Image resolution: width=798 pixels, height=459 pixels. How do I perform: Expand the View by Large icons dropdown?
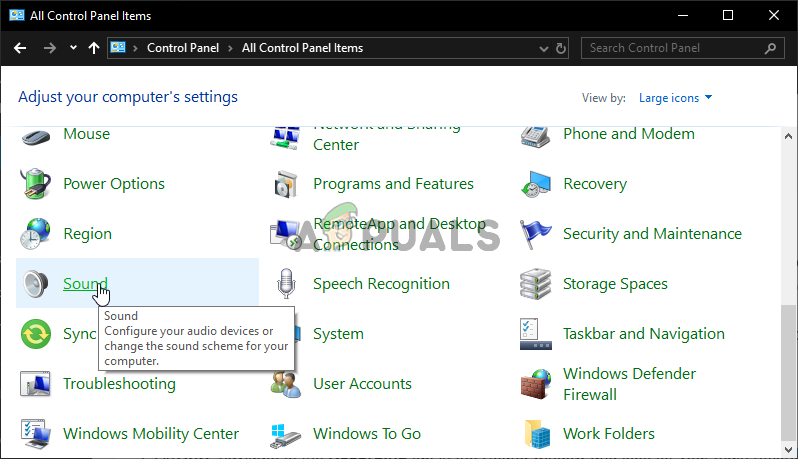coord(676,98)
